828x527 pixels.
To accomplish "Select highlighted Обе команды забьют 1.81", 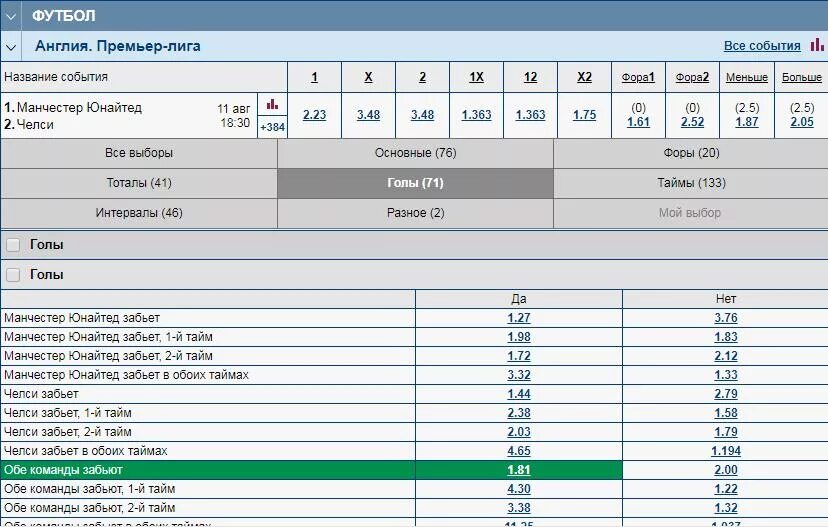I will tap(519, 470).
